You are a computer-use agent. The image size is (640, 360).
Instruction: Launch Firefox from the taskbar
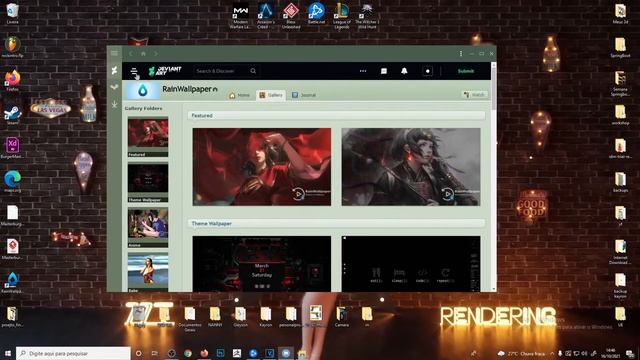204,353
